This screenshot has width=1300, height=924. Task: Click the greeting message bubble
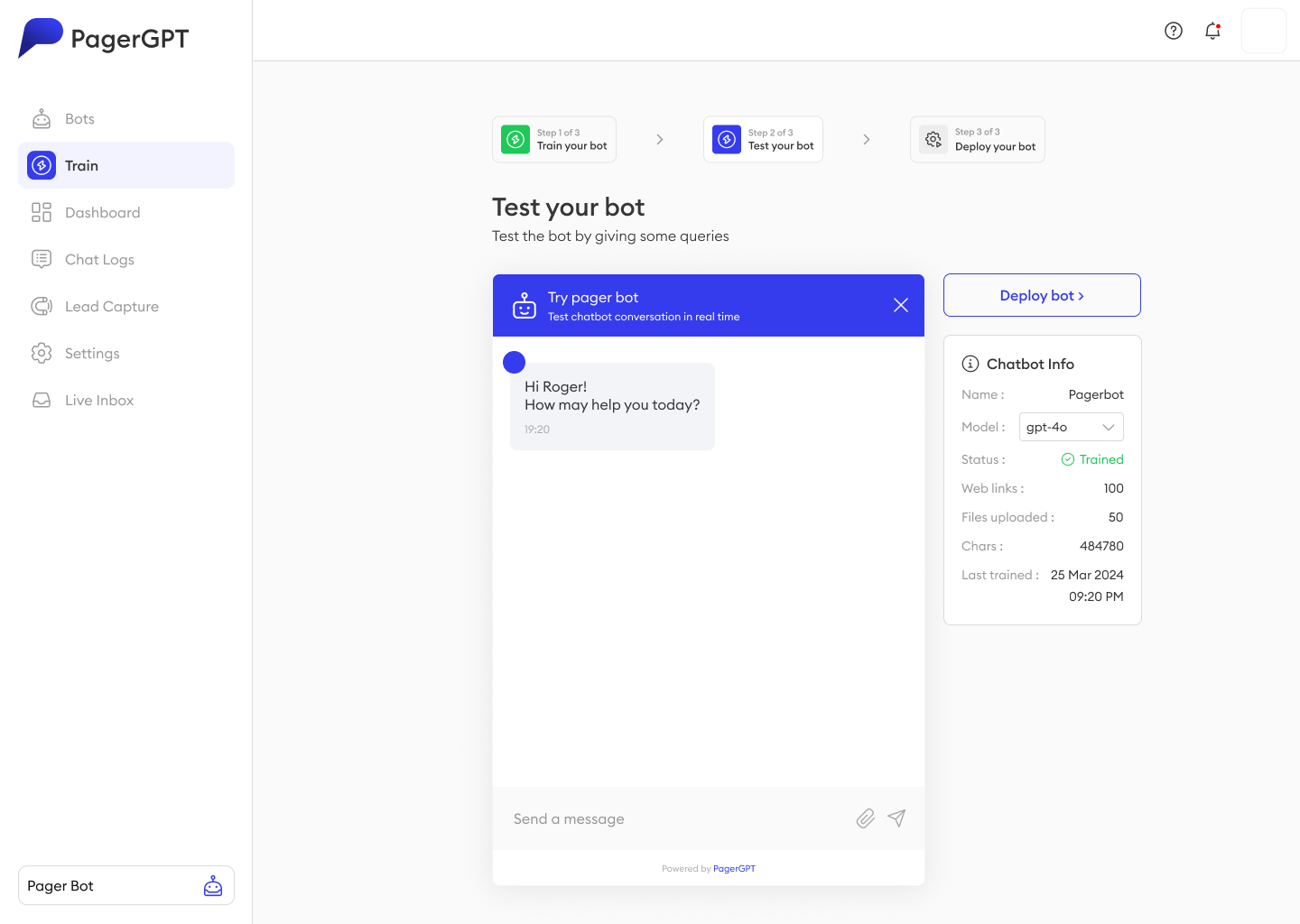tap(612, 406)
